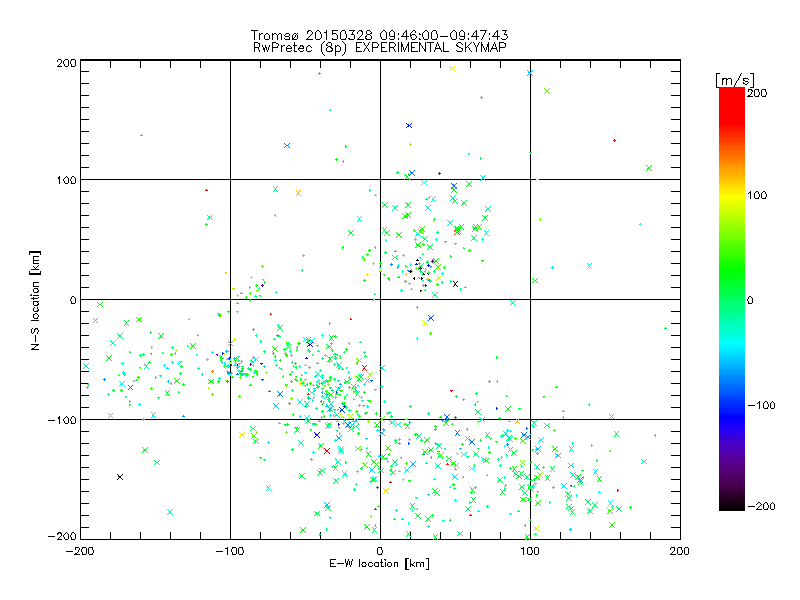Click the x-axis tick label '200'
Screen dimensions: 800x600
[x=680, y=551]
